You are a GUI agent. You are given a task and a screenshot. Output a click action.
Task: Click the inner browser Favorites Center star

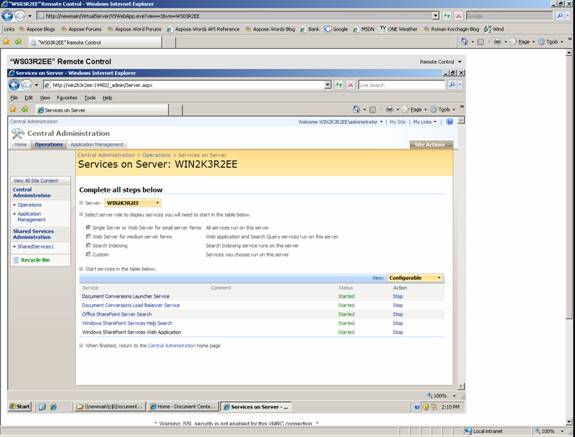point(13,109)
